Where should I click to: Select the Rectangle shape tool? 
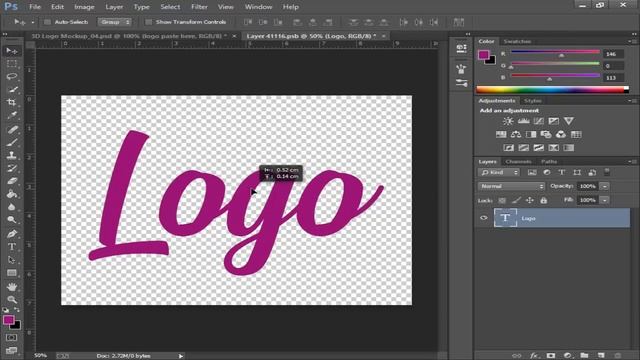[x=11, y=273]
